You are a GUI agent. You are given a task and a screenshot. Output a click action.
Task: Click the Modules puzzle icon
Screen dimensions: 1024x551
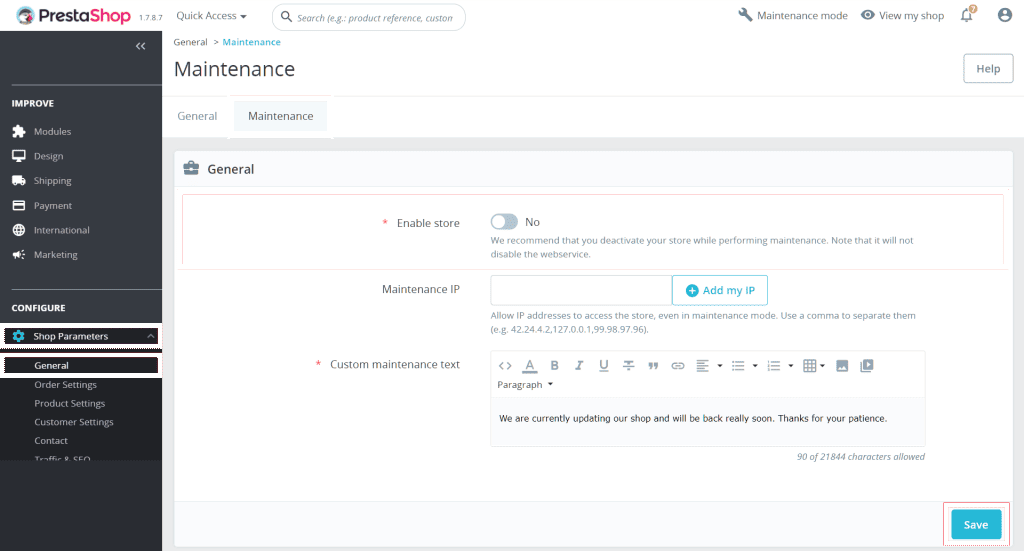(x=19, y=131)
